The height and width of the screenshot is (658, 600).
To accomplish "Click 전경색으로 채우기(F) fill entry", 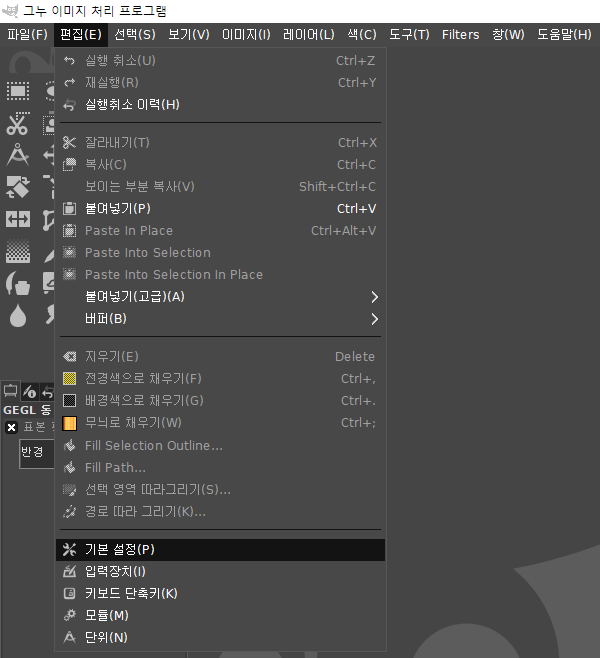I will point(220,379).
